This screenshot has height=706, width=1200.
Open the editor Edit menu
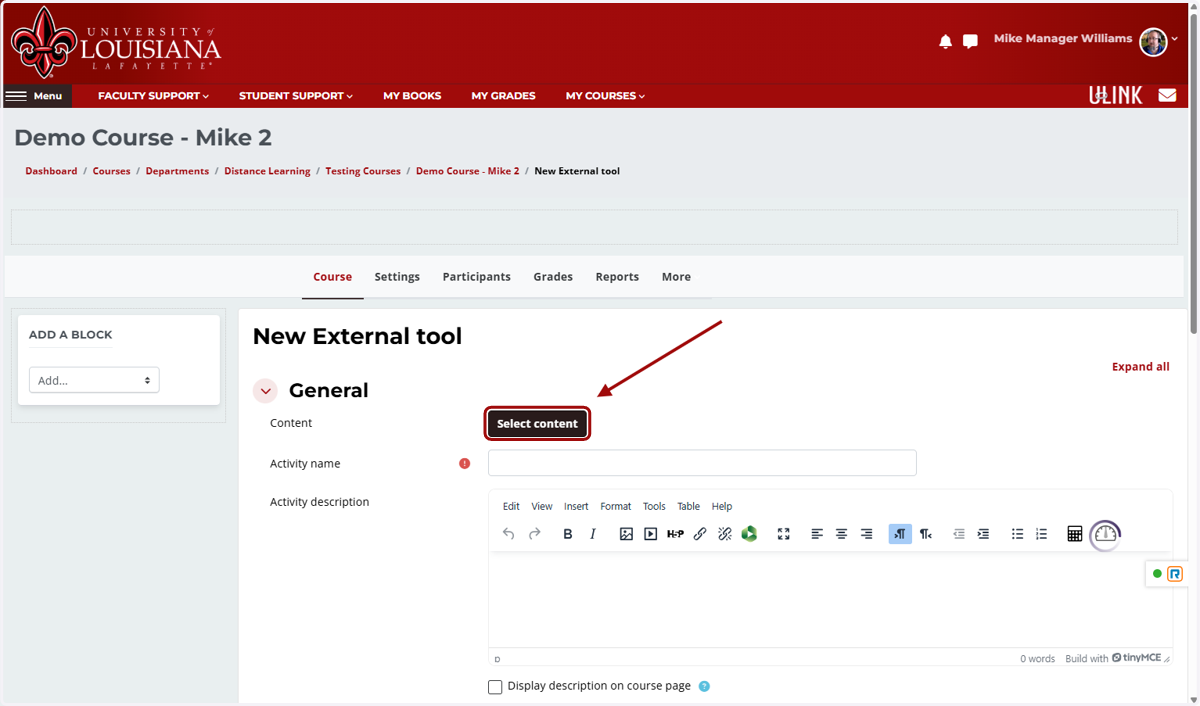point(511,506)
